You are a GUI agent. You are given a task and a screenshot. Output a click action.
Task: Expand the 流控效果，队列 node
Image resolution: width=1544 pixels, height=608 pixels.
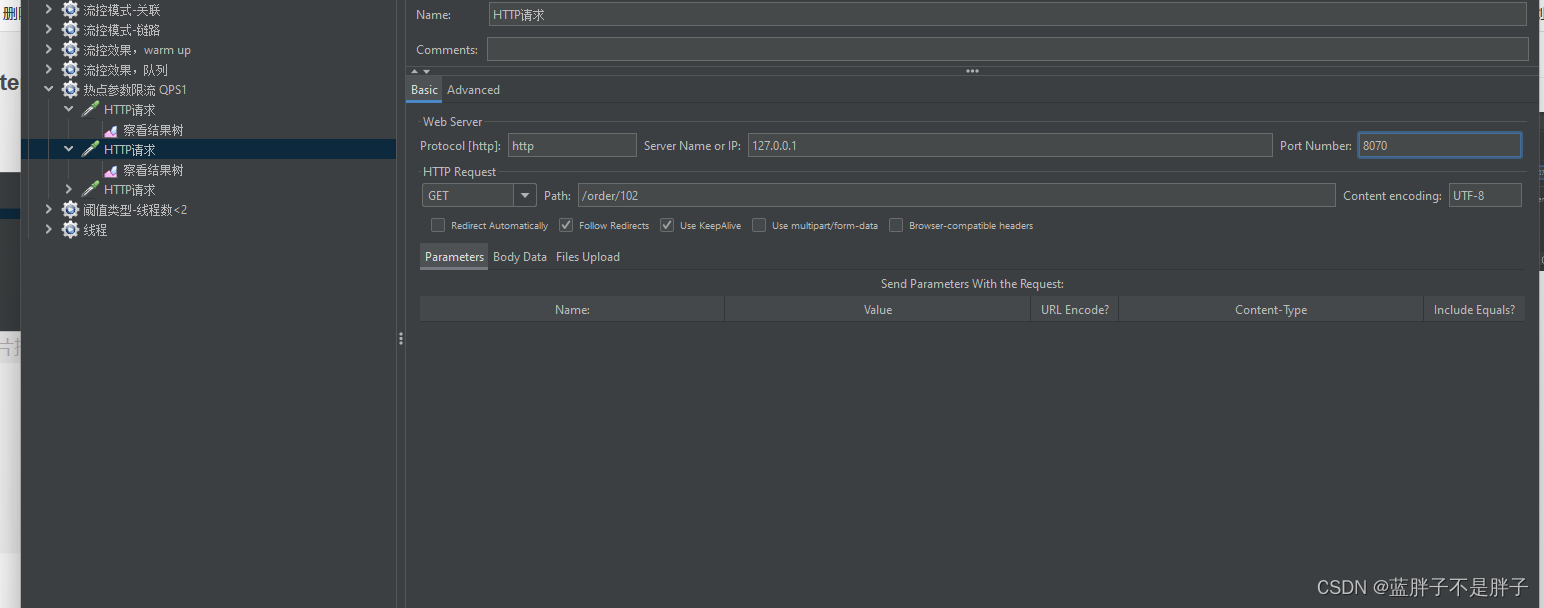(x=48, y=70)
